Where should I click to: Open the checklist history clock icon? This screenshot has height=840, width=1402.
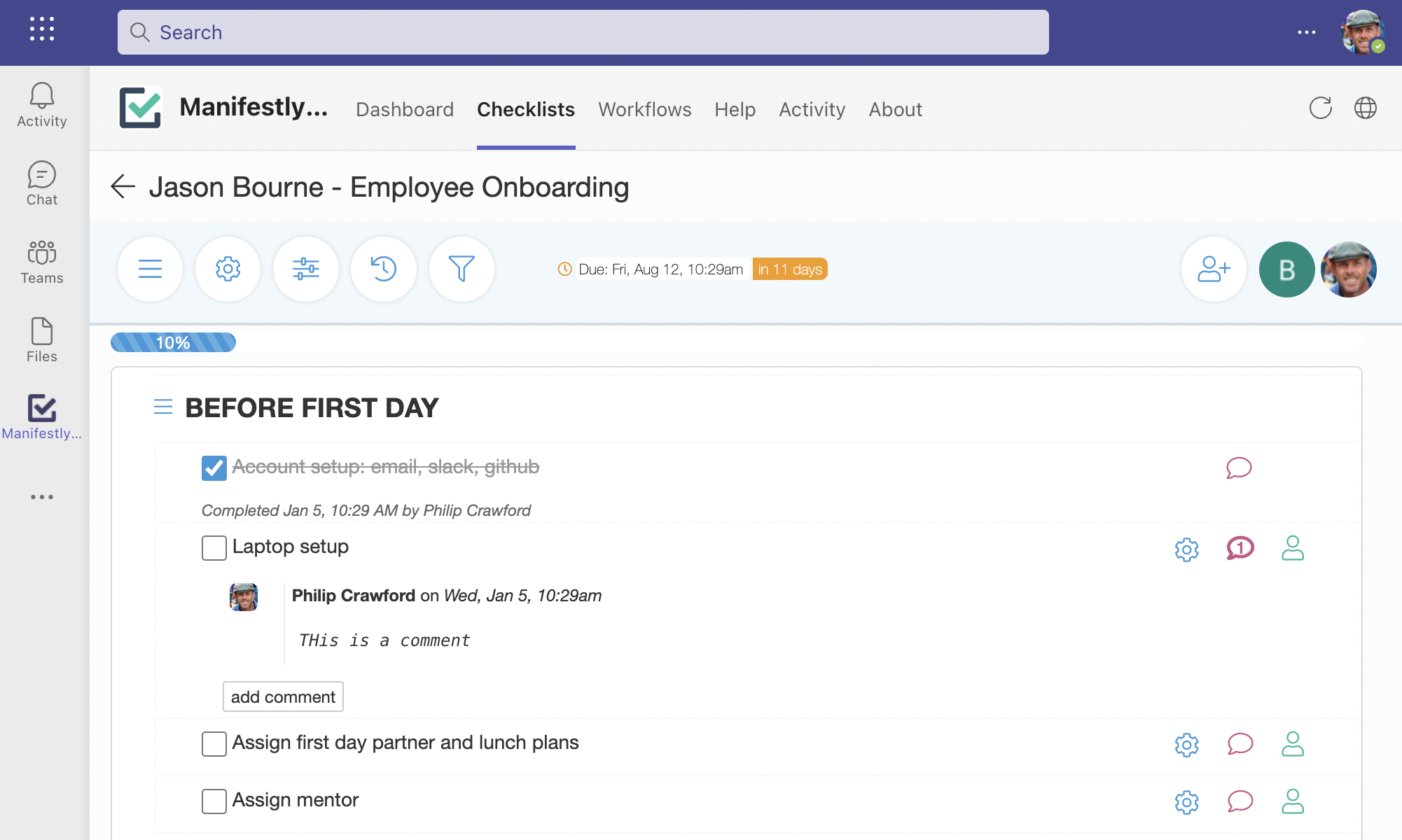click(384, 269)
